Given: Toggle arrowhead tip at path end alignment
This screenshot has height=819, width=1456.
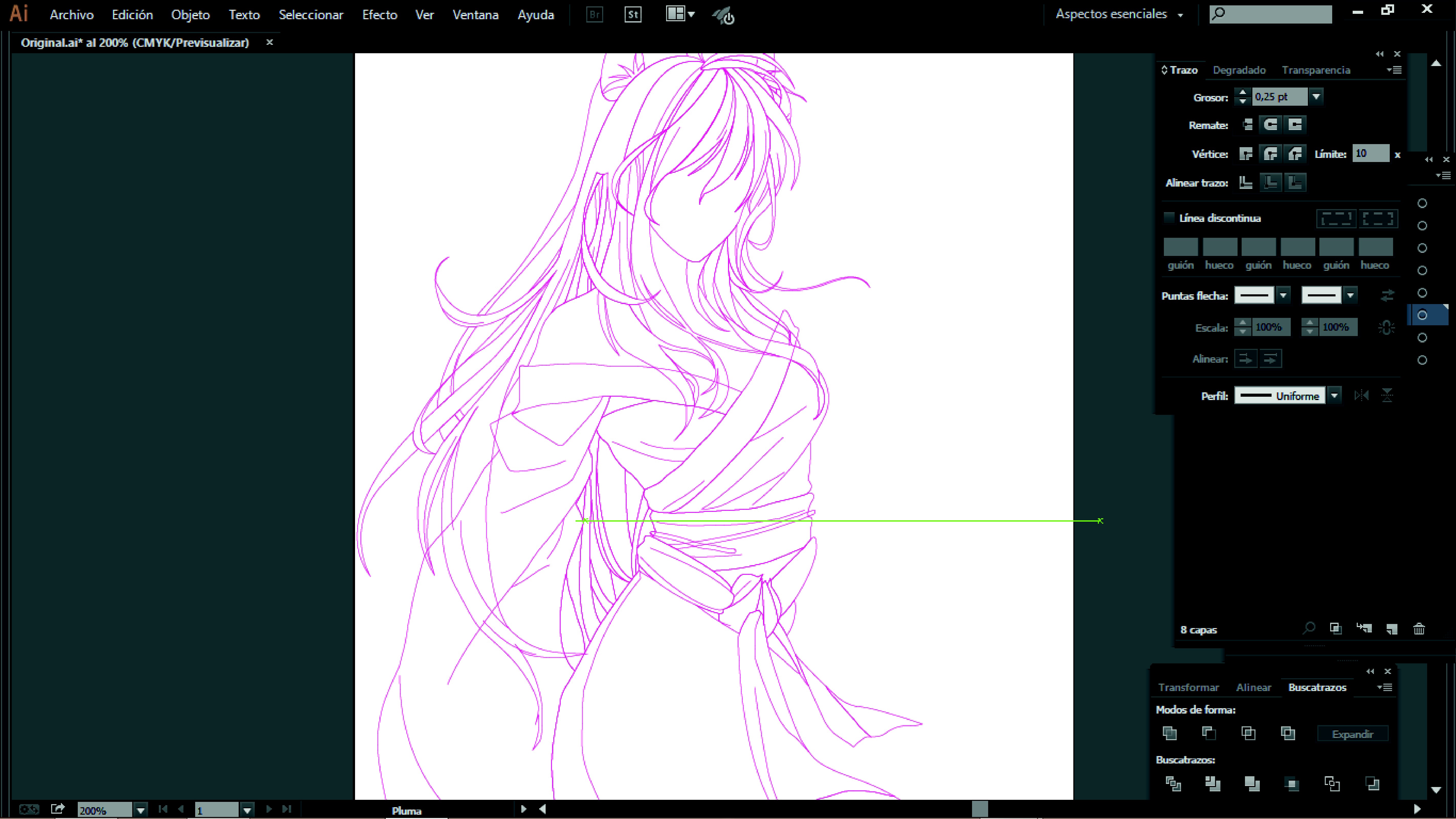Looking at the screenshot, I should click(1245, 359).
